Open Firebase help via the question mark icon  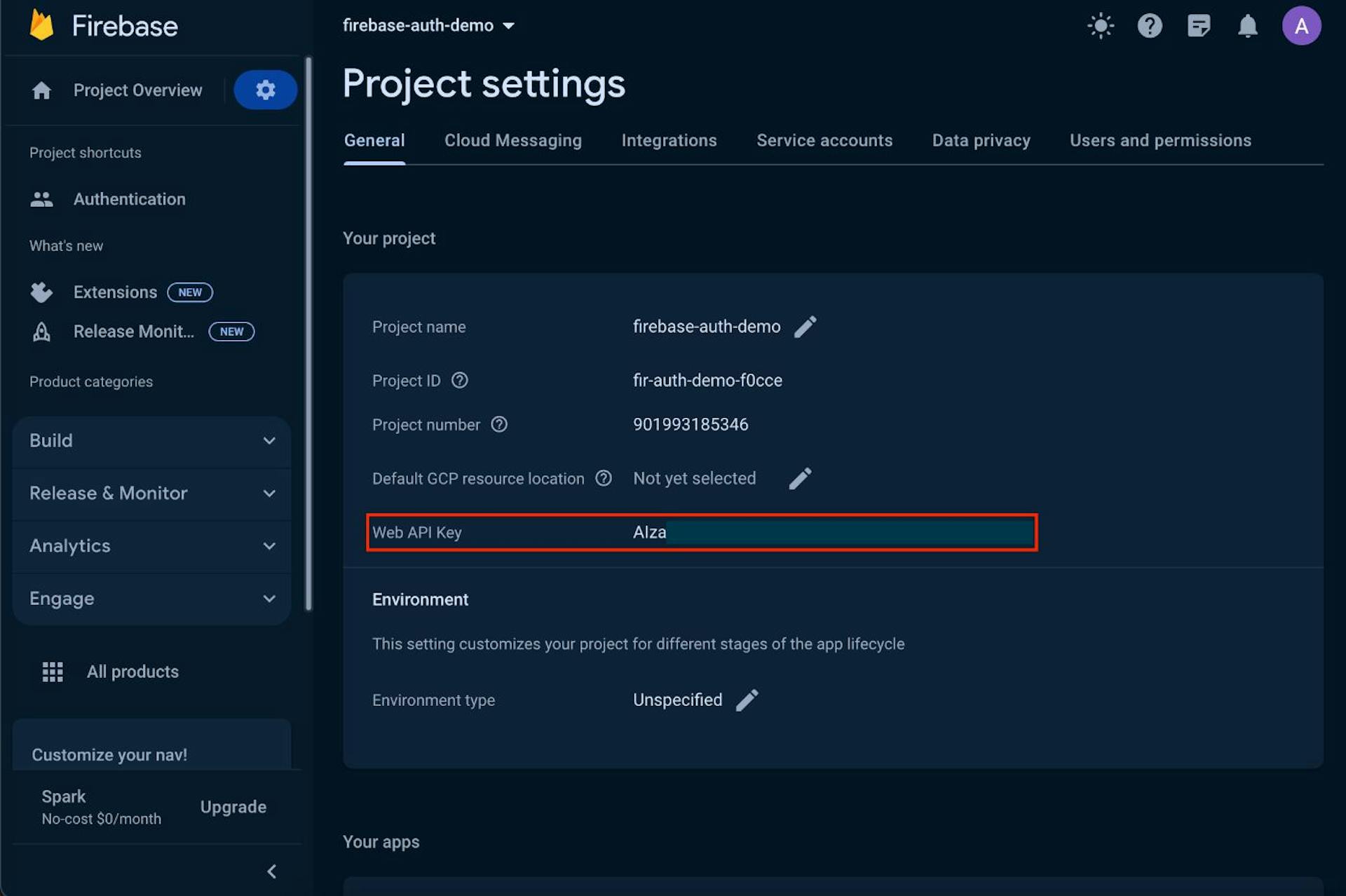click(1149, 25)
